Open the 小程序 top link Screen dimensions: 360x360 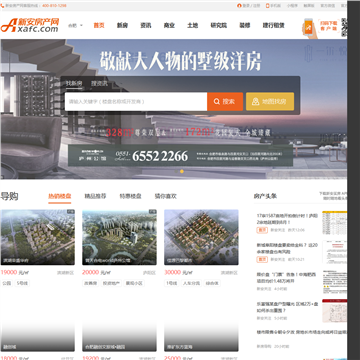coord(292,6)
